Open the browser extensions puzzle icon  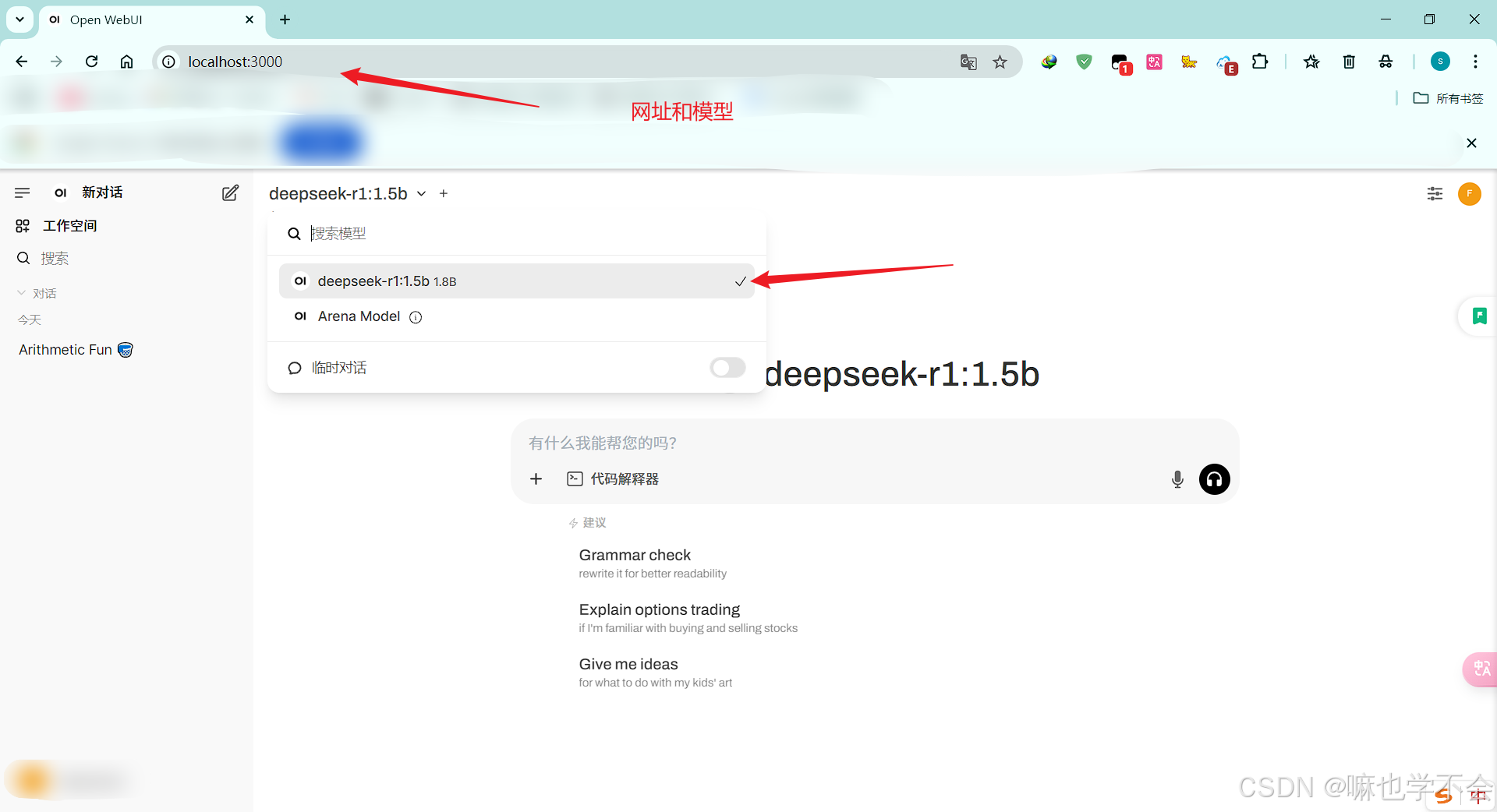[x=1260, y=62]
